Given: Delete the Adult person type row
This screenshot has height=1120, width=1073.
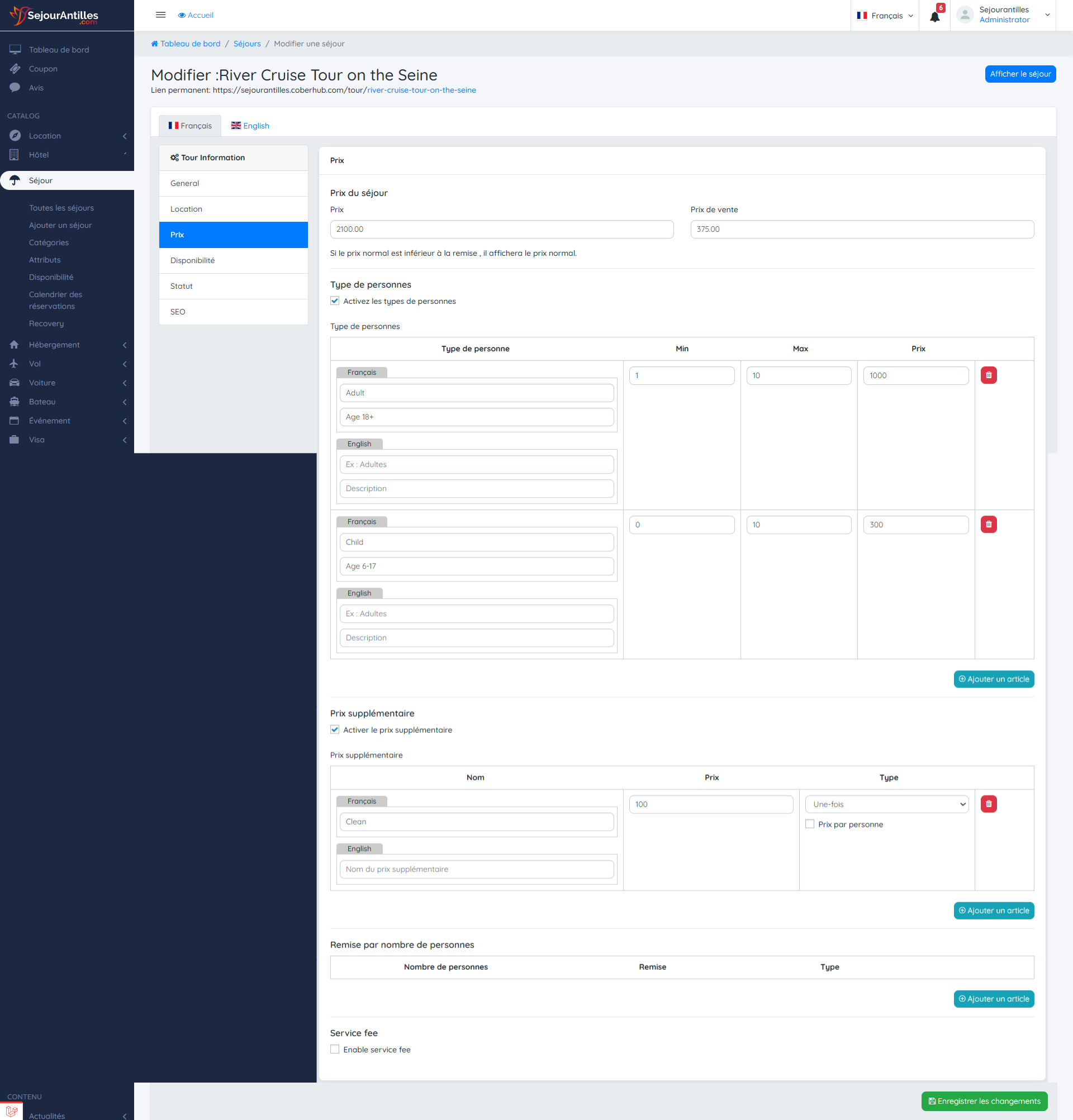Looking at the screenshot, I should pos(989,375).
